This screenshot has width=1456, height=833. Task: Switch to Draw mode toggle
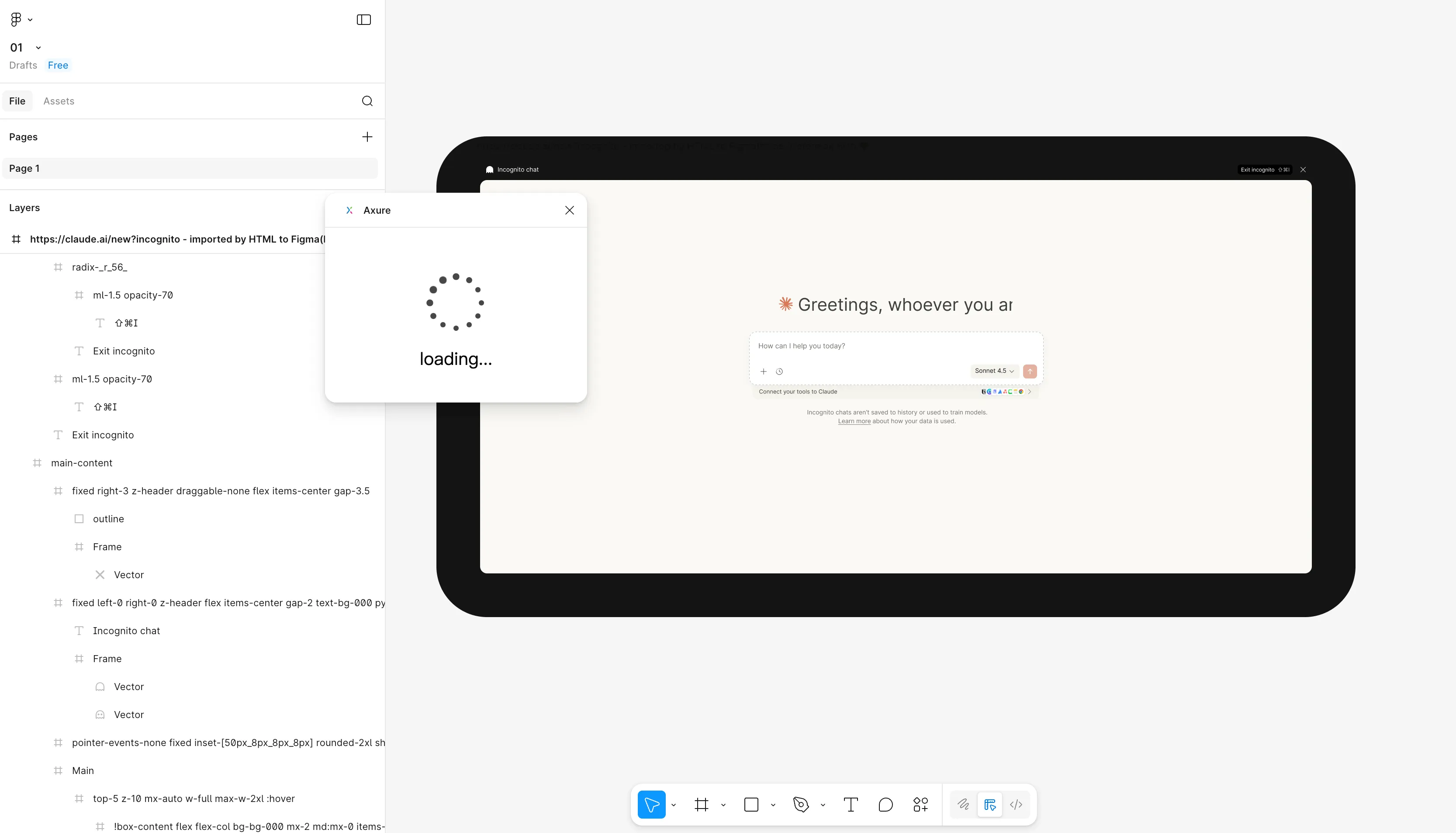pos(963,805)
